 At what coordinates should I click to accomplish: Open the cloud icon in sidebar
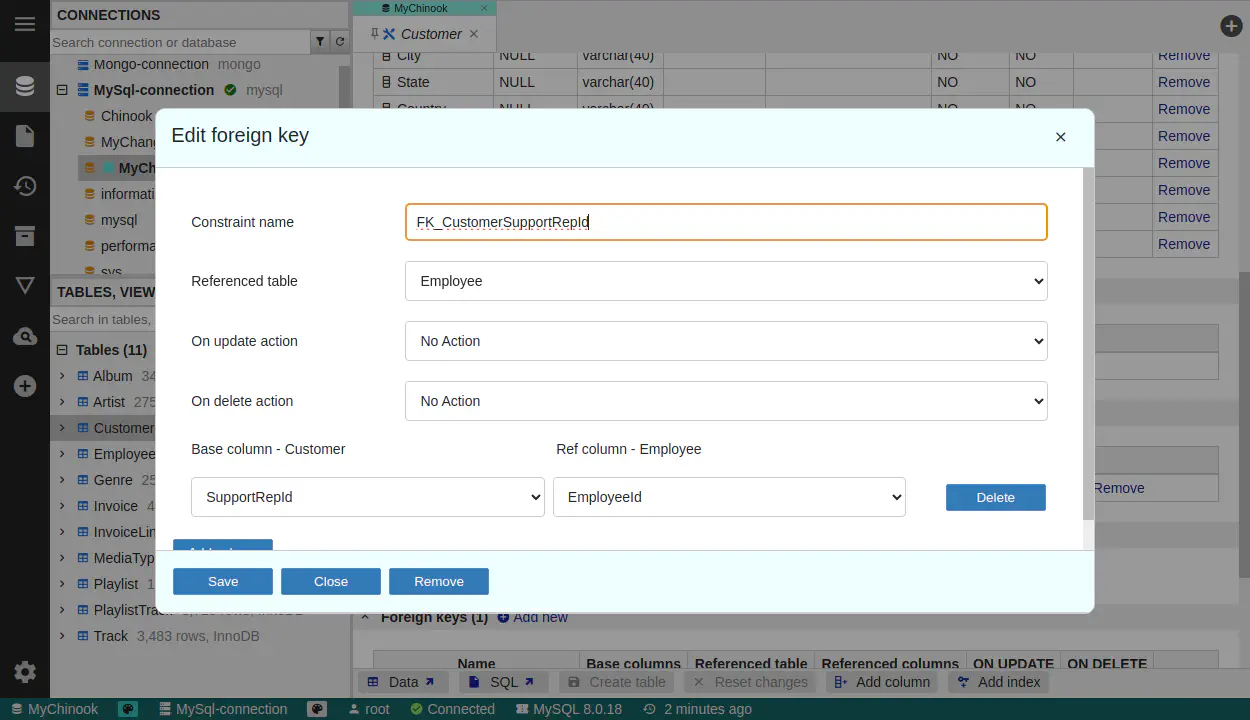pos(25,337)
